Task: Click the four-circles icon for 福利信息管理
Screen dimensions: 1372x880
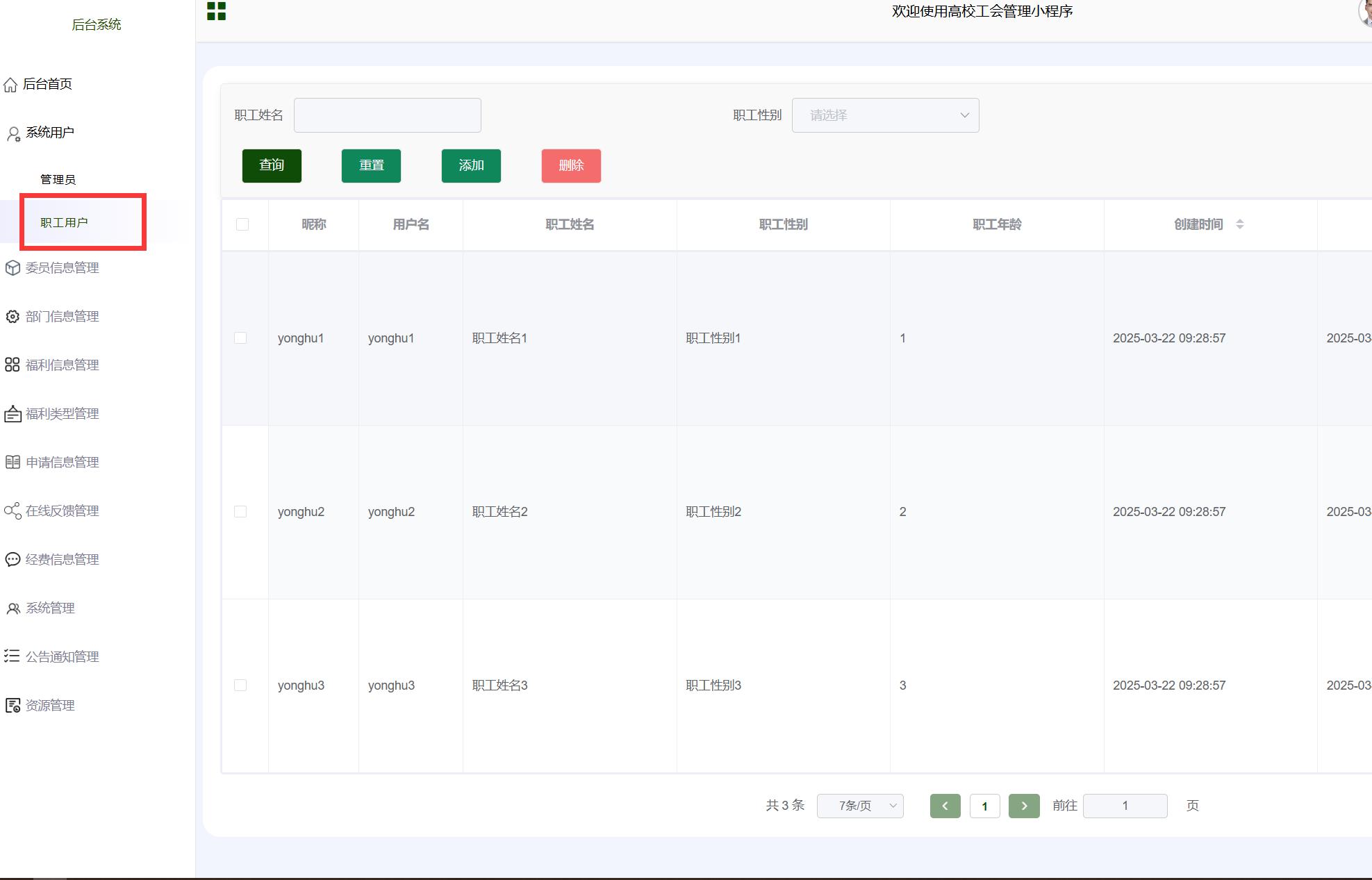Action: coord(13,365)
